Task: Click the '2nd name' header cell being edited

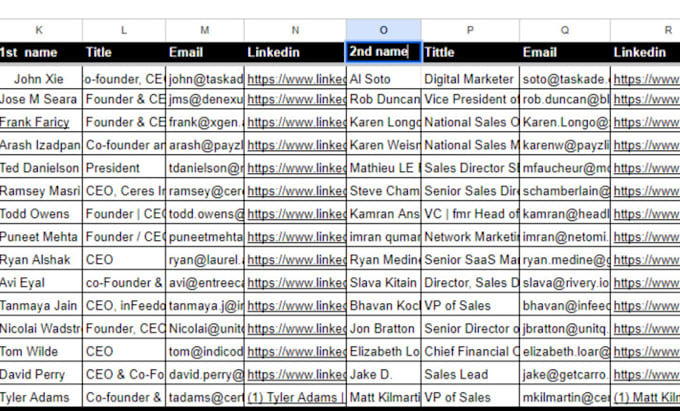Action: pyautogui.click(x=383, y=52)
